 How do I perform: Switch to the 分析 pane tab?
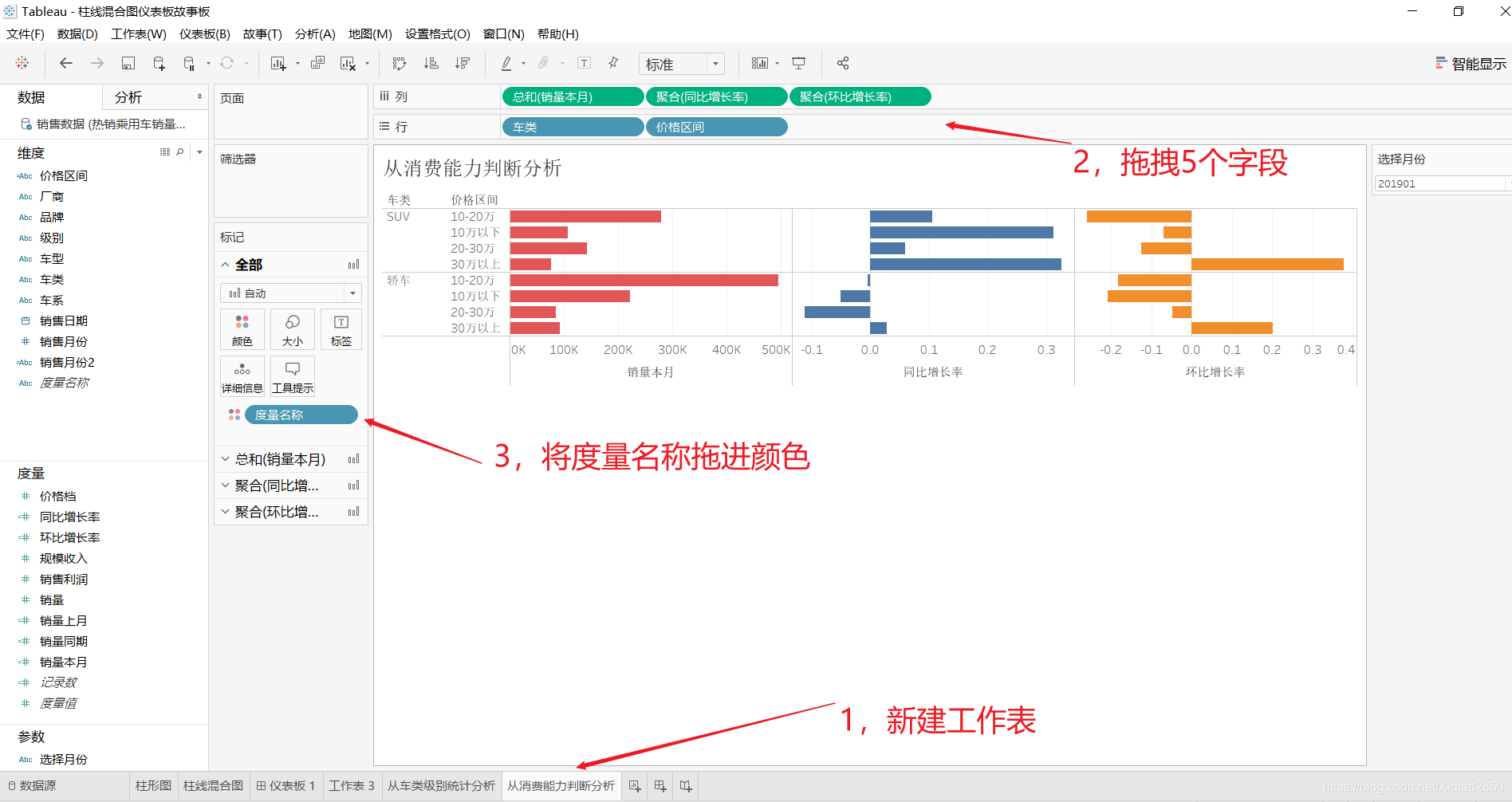click(128, 97)
